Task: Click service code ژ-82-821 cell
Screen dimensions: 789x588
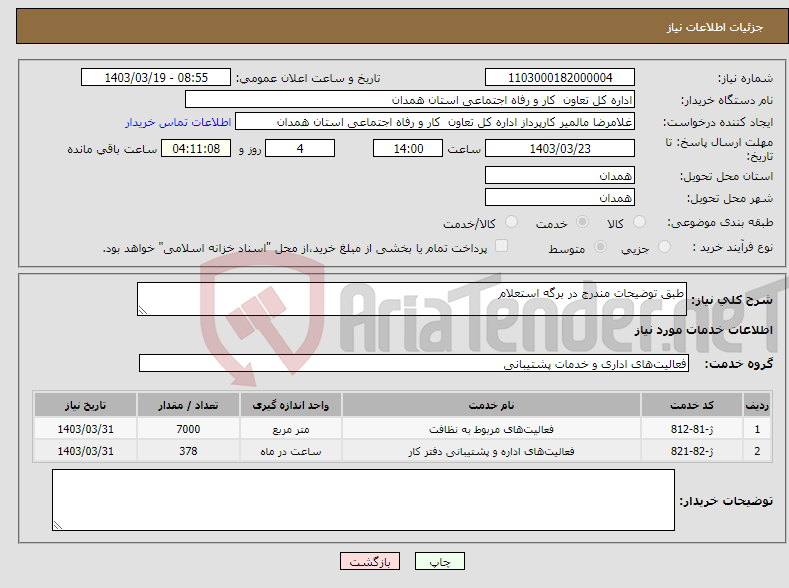Action: point(692,451)
